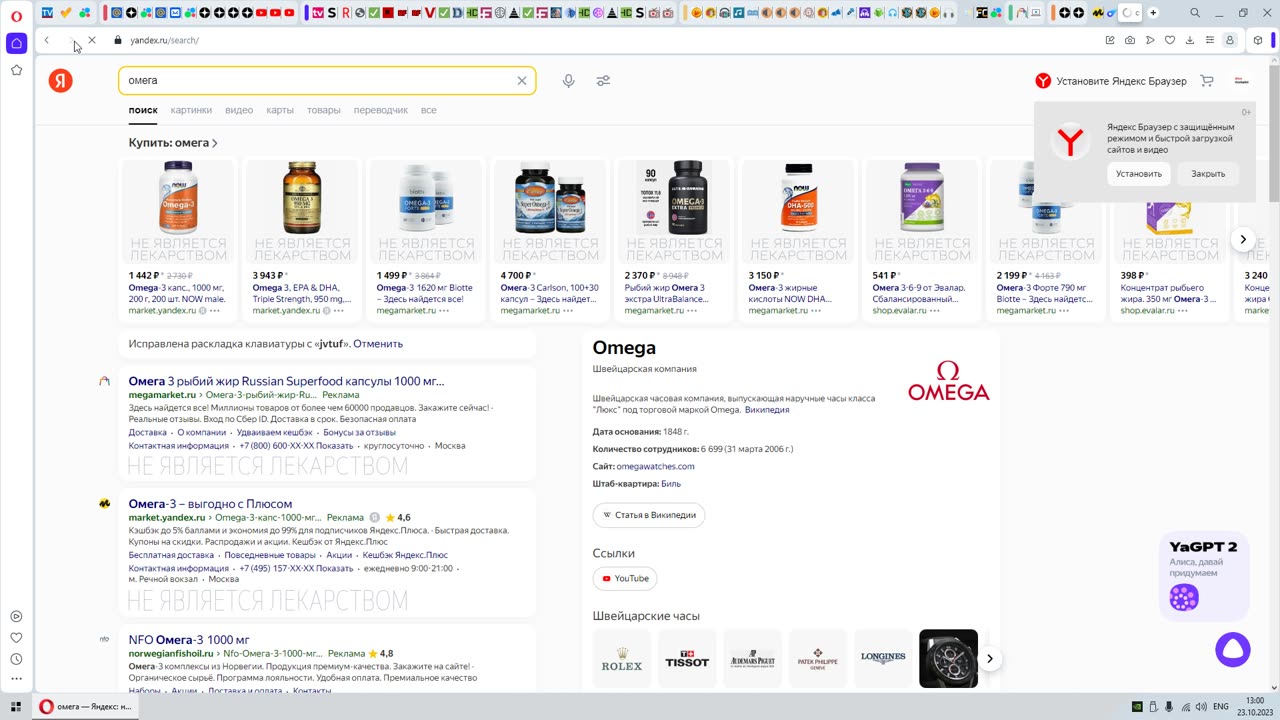The width and height of the screenshot is (1280, 720).
Task: Open the heart icon in bottom sidebar
Action: click(16, 638)
